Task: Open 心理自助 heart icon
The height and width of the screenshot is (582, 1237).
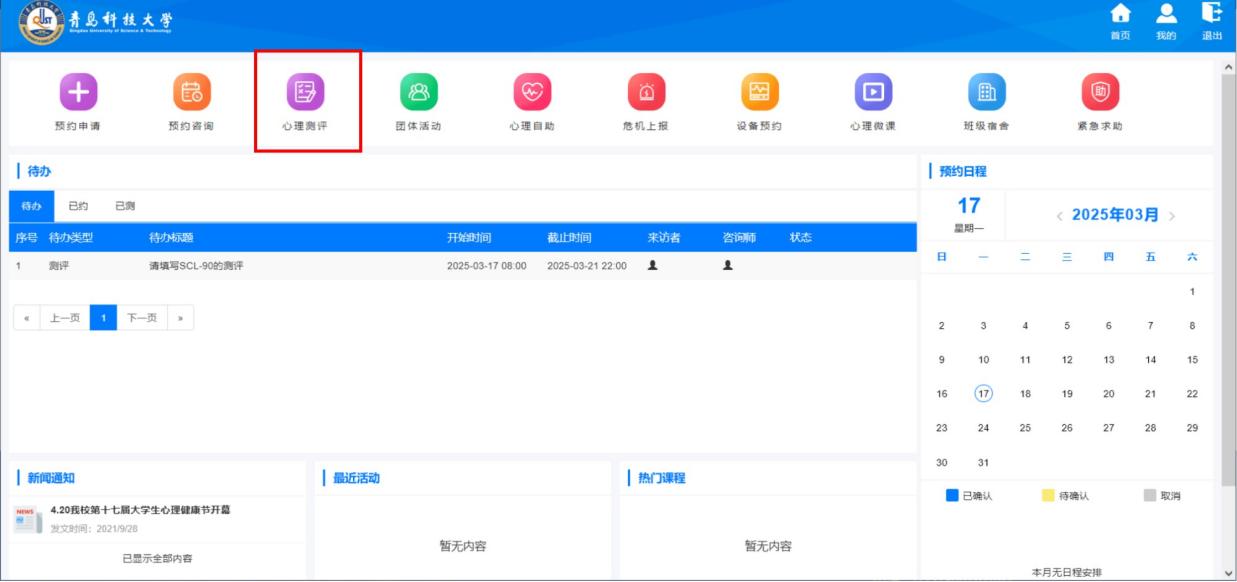Action: pos(531,92)
